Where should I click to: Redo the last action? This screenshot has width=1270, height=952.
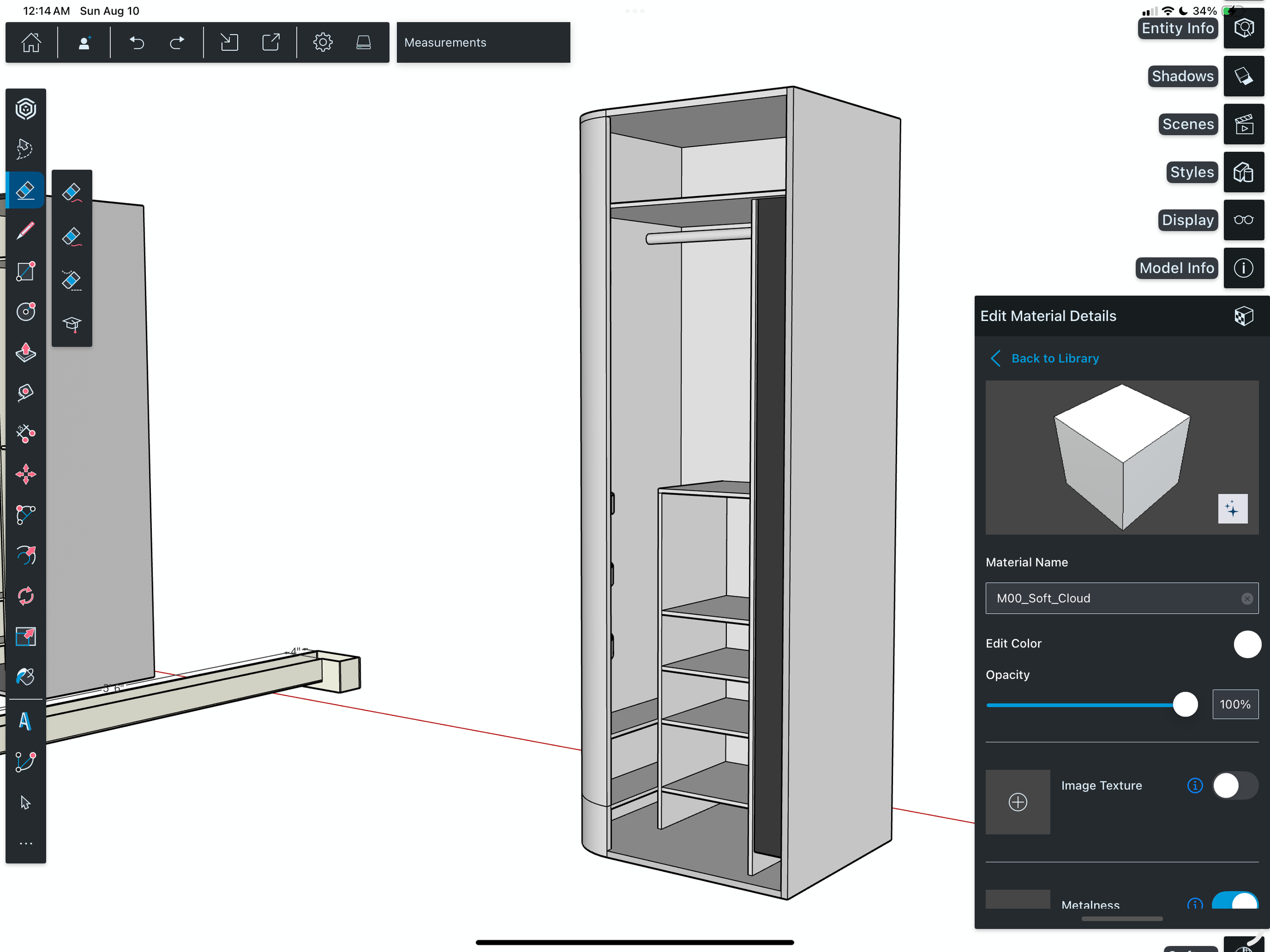(177, 43)
